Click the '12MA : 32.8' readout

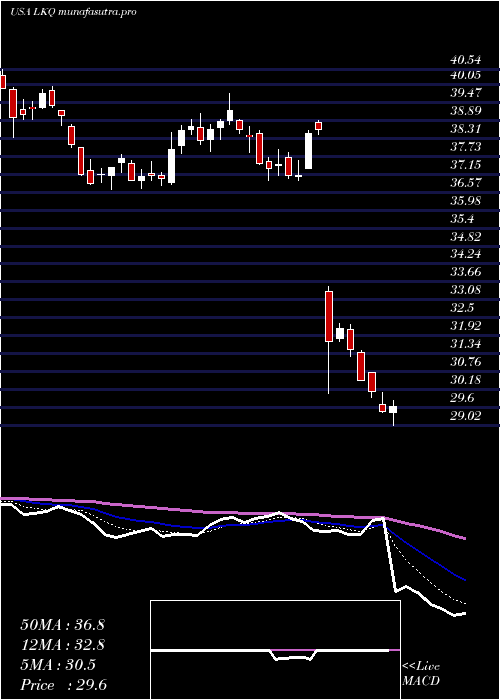[x=62, y=645]
